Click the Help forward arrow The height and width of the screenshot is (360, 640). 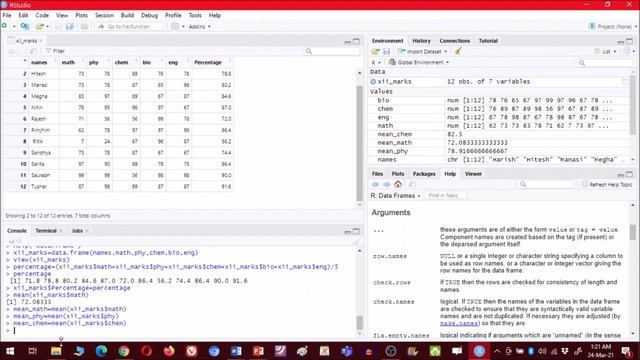point(386,184)
